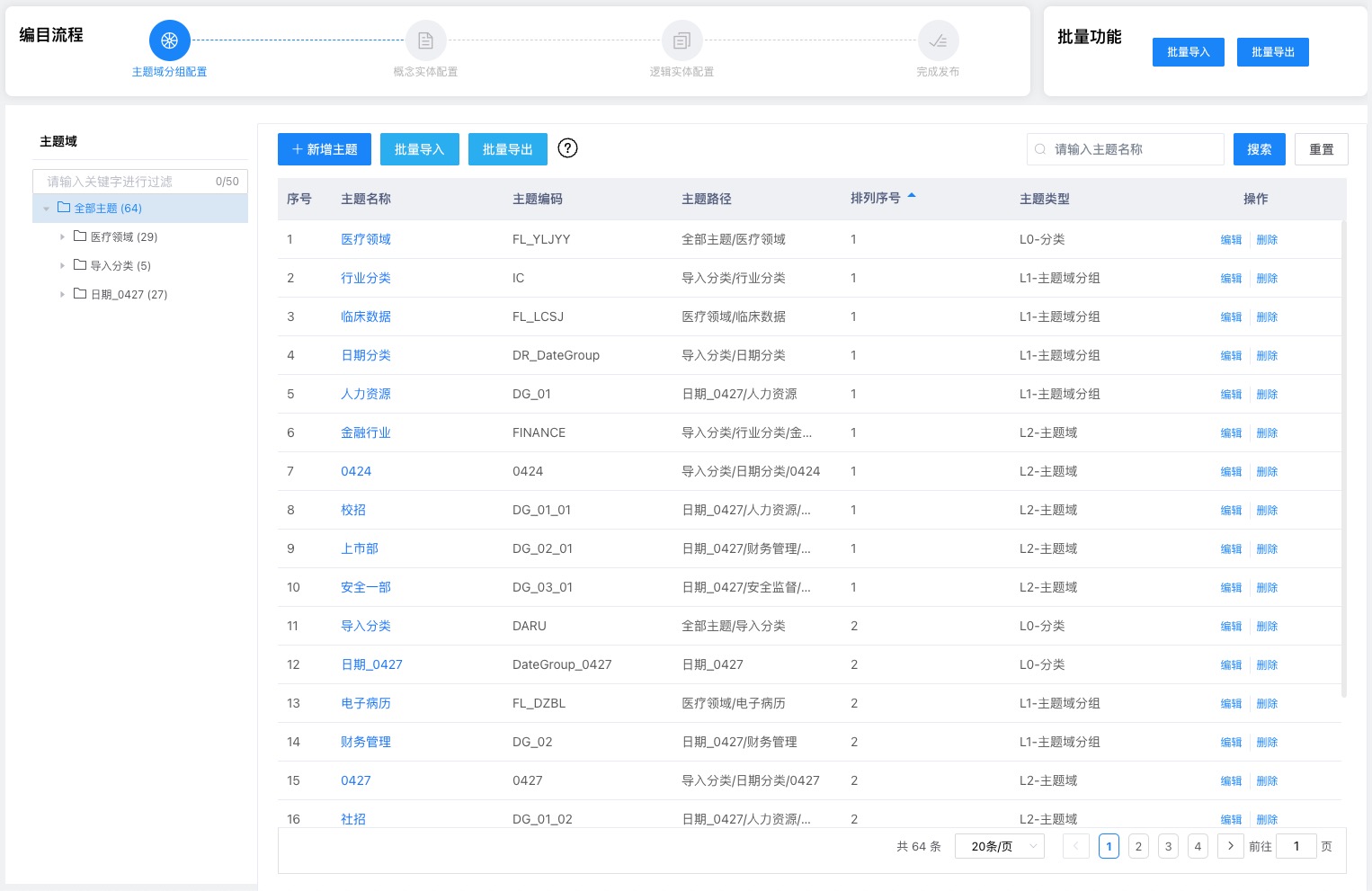Switch to page 3 of results

1168,846
